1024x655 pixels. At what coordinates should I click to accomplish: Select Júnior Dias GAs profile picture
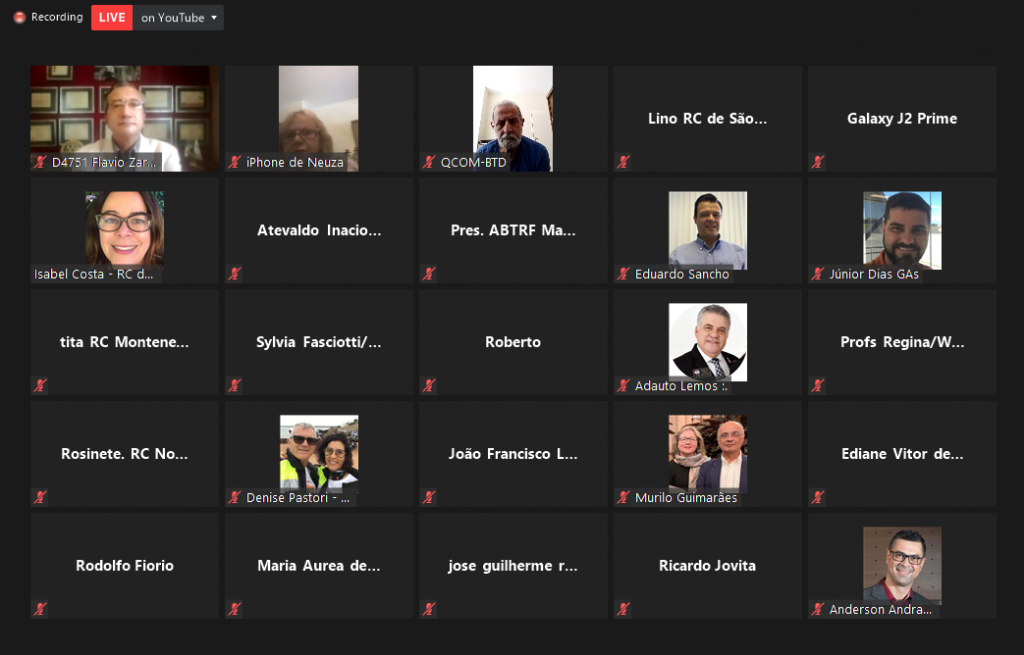[x=903, y=230]
